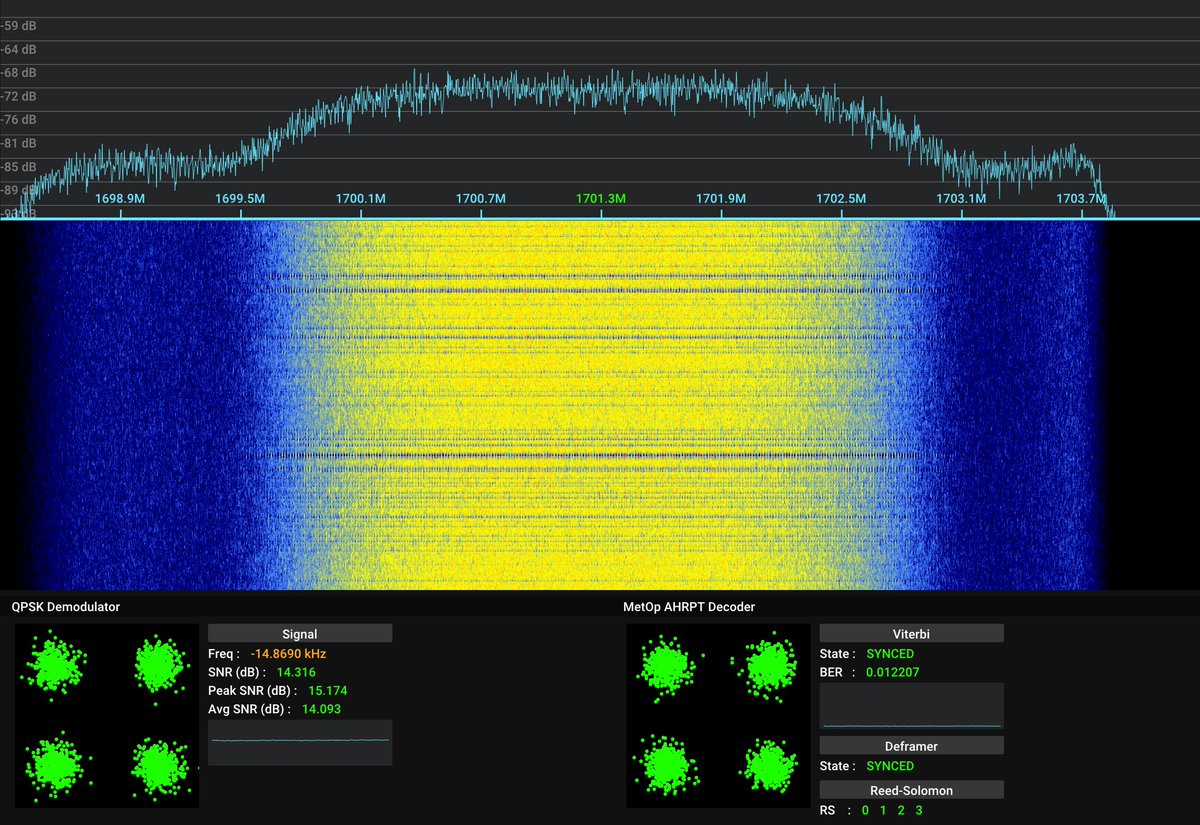1200x825 pixels.
Task: Click the 1700.7M frequency label
Action: click(x=481, y=198)
